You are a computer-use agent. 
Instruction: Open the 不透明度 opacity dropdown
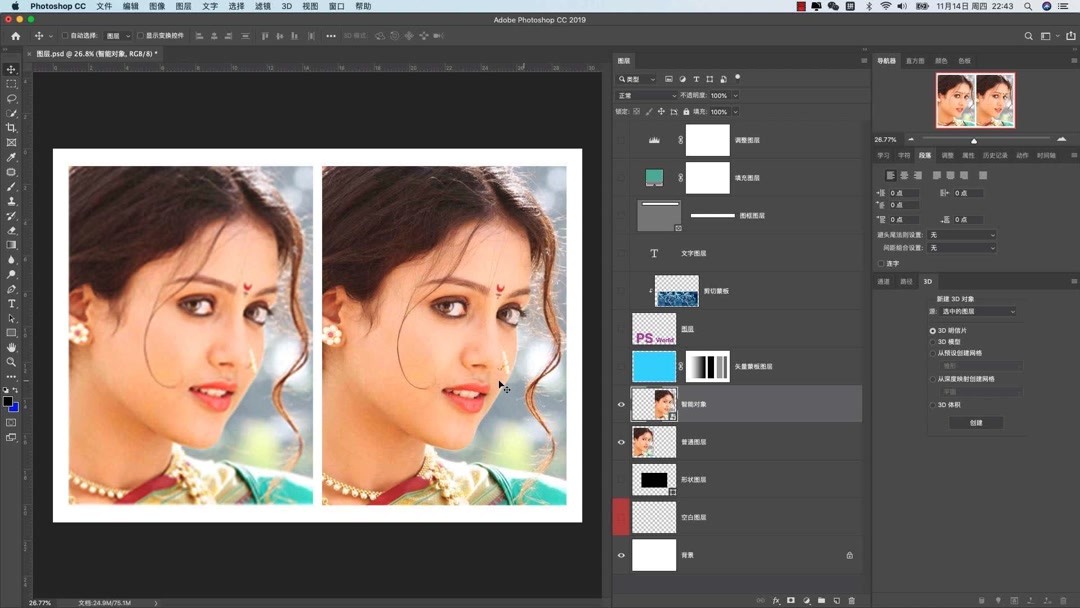tap(735, 94)
